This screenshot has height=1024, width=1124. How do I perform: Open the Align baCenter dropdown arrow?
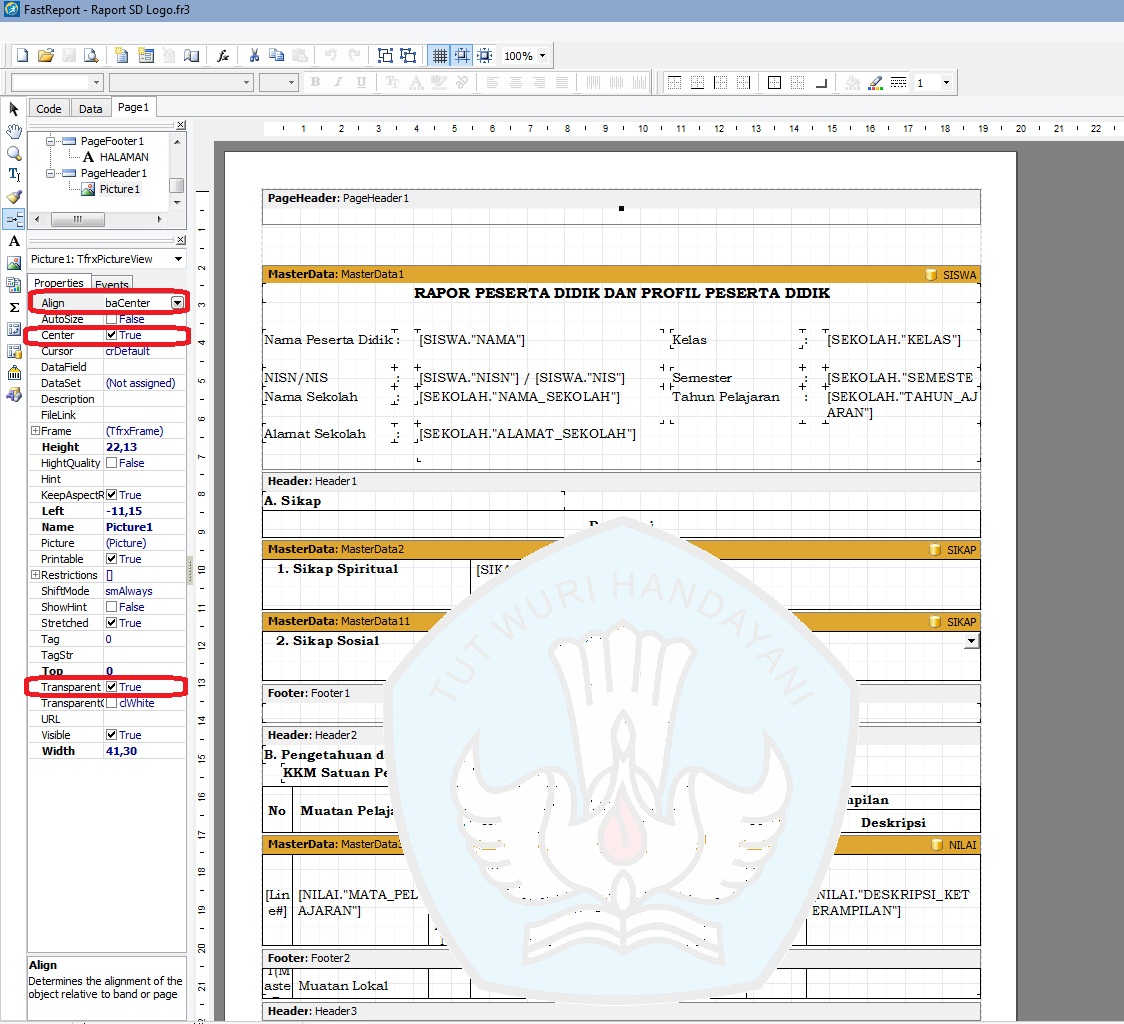tap(177, 303)
